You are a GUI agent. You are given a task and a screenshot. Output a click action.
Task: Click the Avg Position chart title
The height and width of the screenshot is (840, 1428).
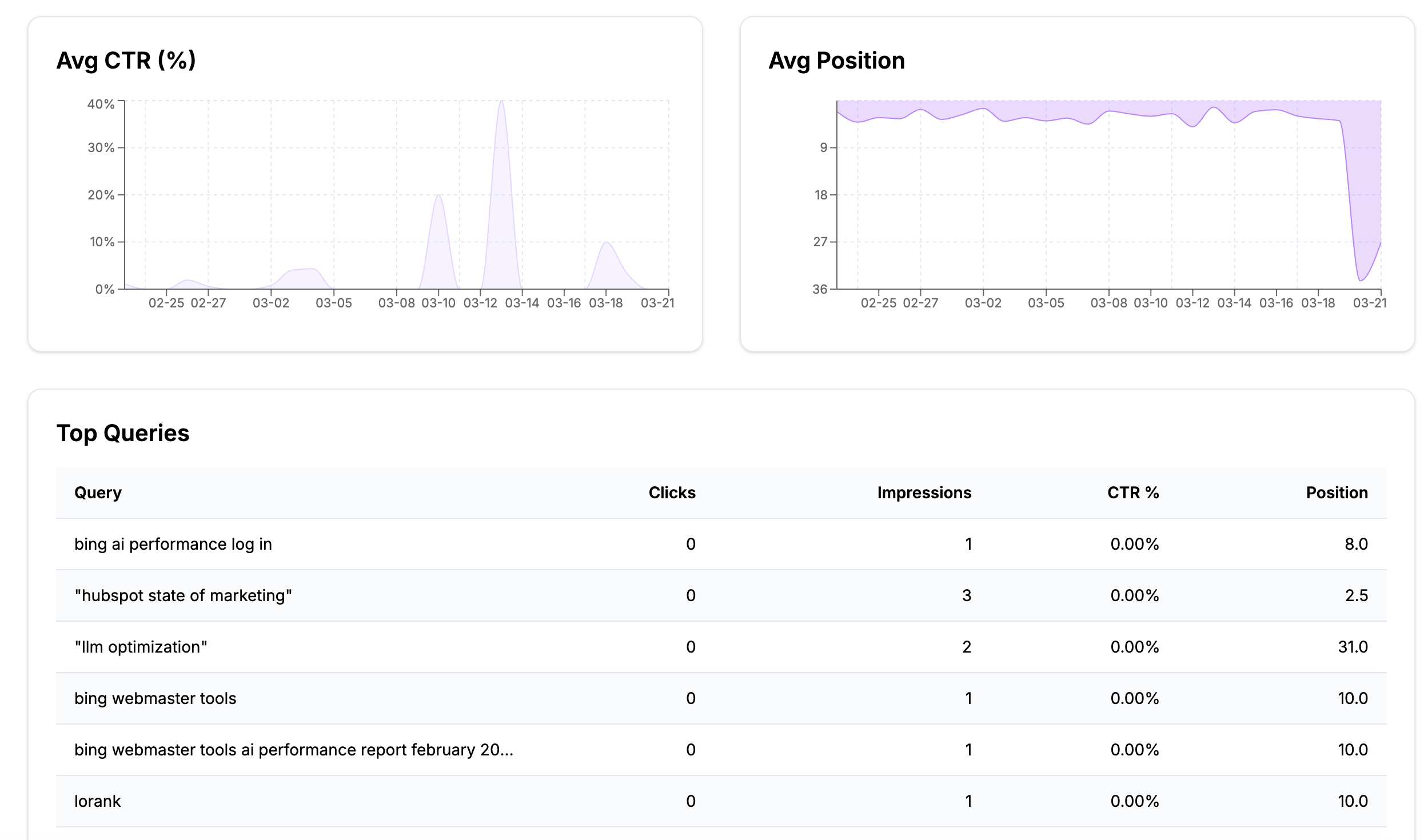[837, 59]
